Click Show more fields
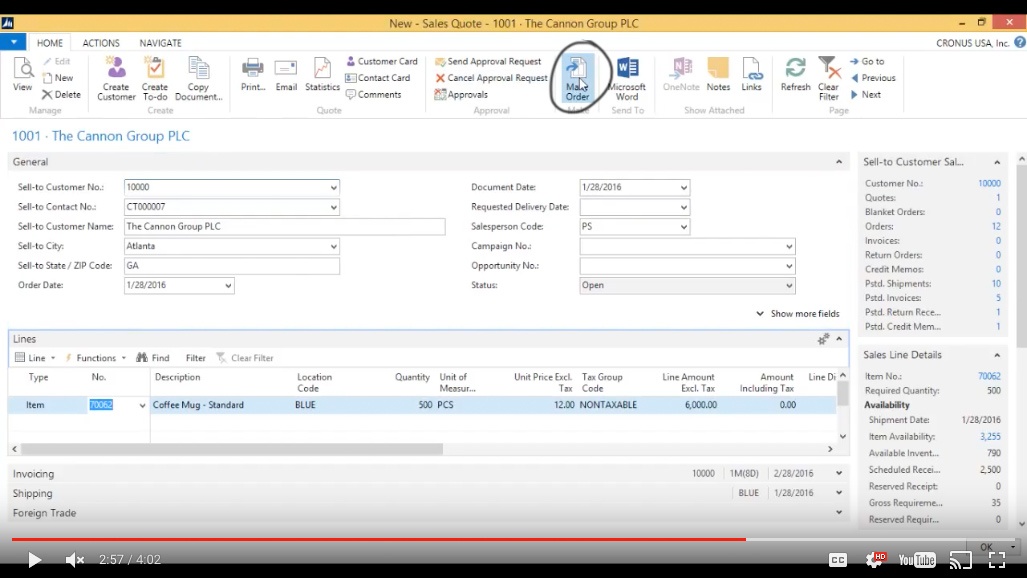The height and width of the screenshot is (578, 1027). [798, 313]
